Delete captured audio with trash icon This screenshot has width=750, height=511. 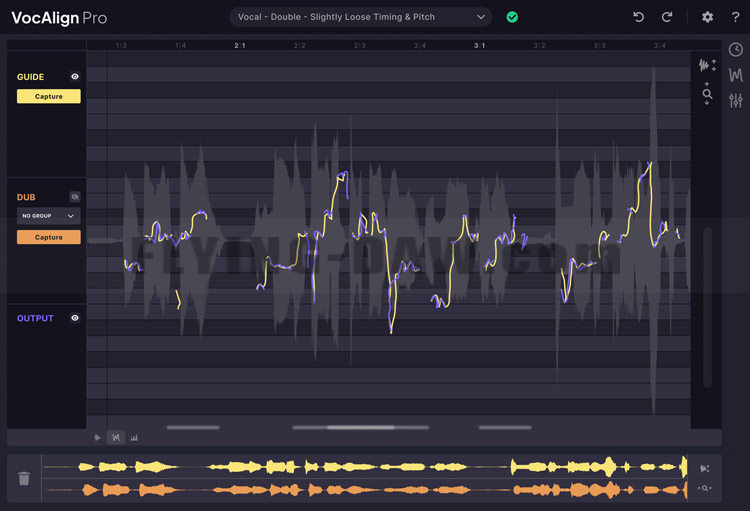pyautogui.click(x=24, y=478)
